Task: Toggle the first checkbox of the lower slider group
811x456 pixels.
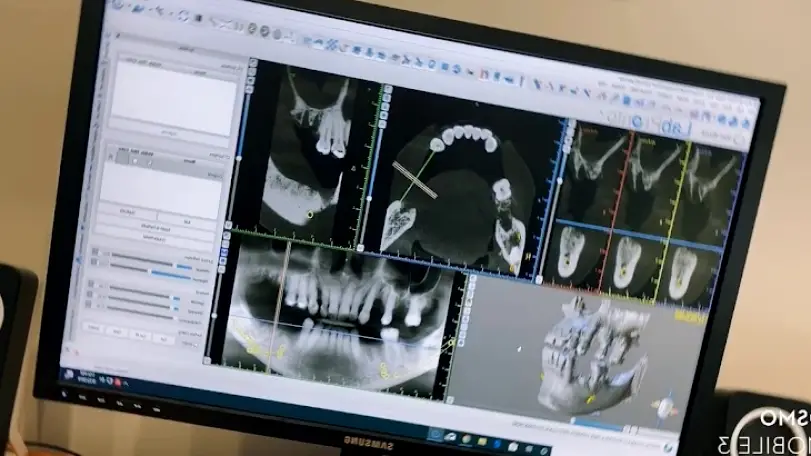Action: click(91, 284)
